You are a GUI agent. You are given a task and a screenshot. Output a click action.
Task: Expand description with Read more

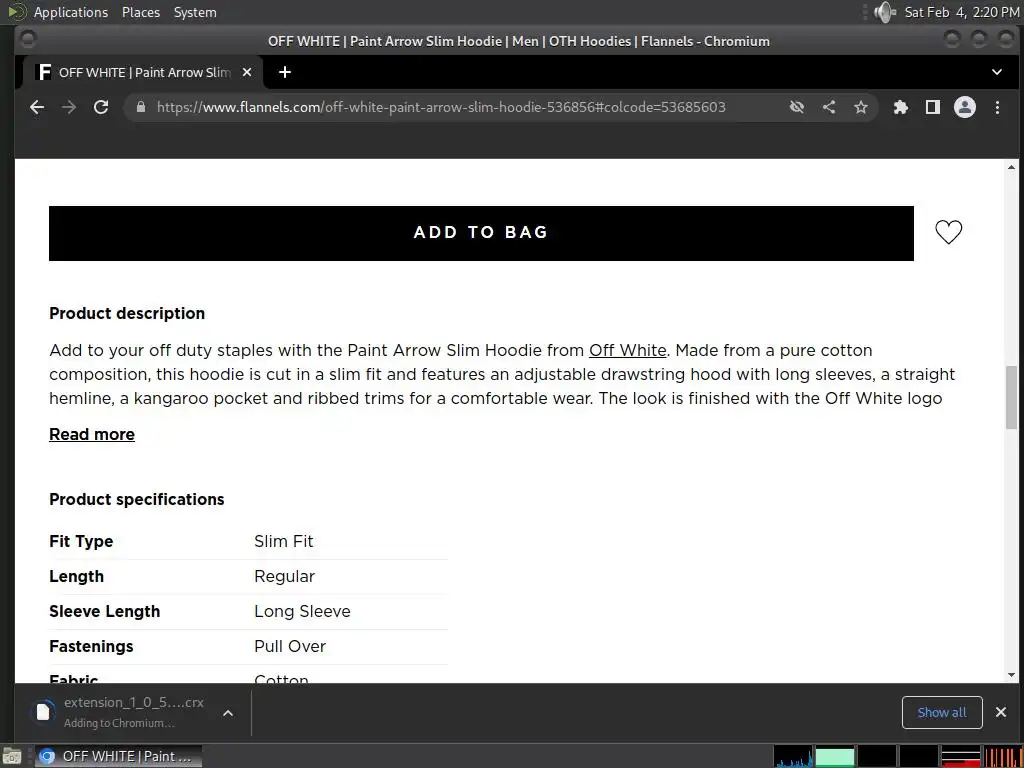(x=92, y=434)
